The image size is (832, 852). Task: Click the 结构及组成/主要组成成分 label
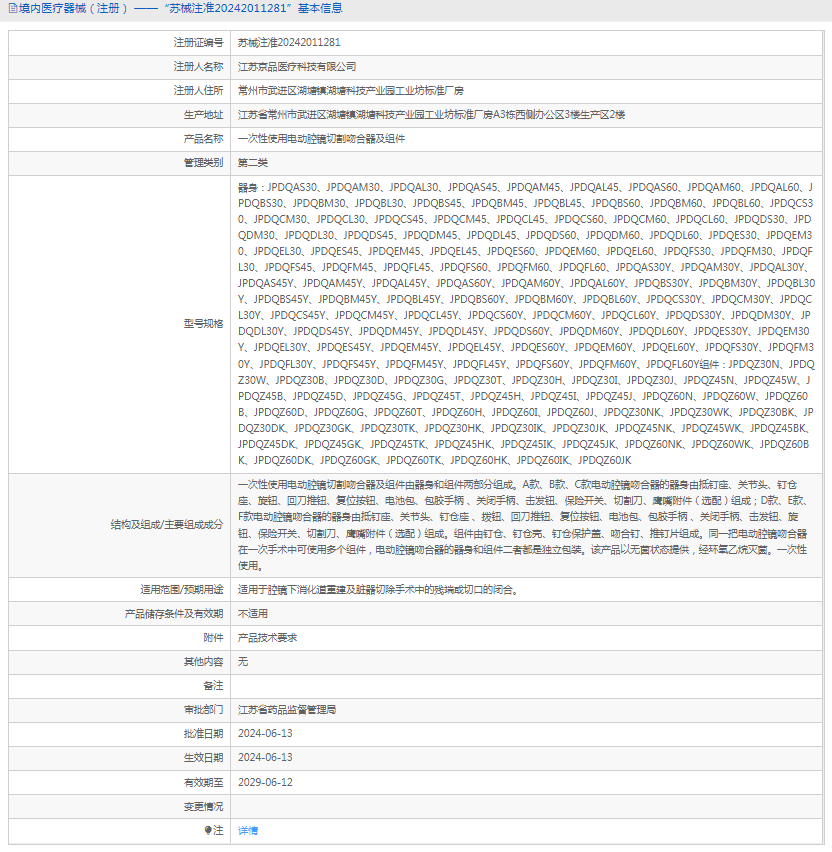pos(167,525)
